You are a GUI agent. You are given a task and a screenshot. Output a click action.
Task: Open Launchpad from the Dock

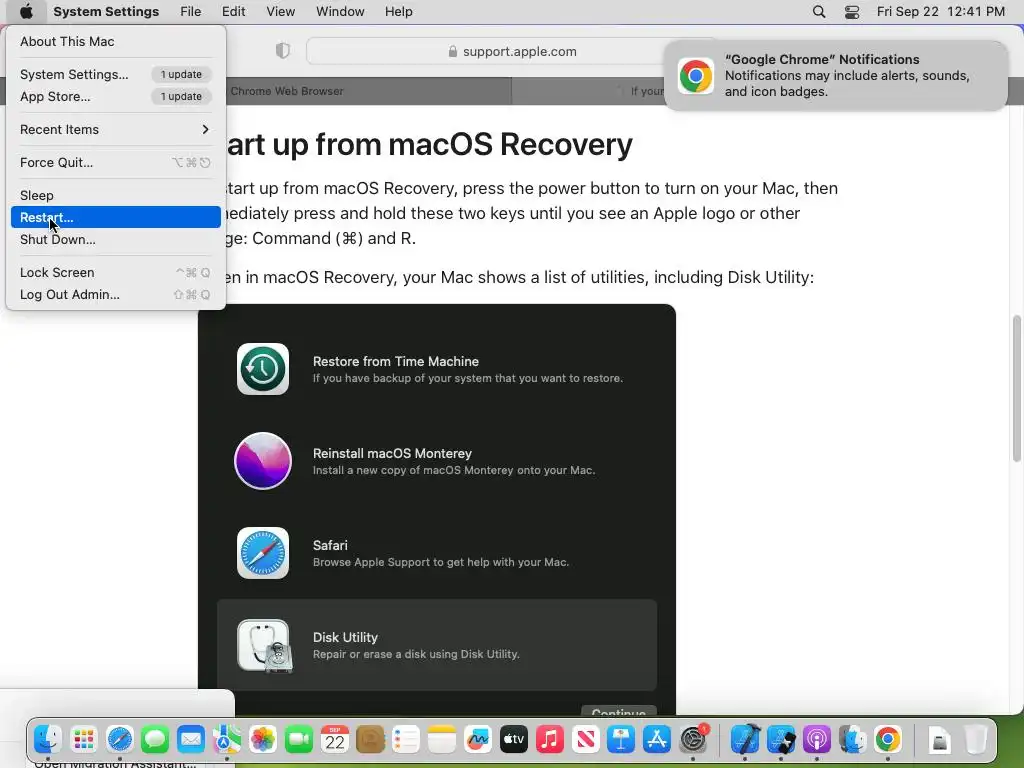click(x=84, y=739)
